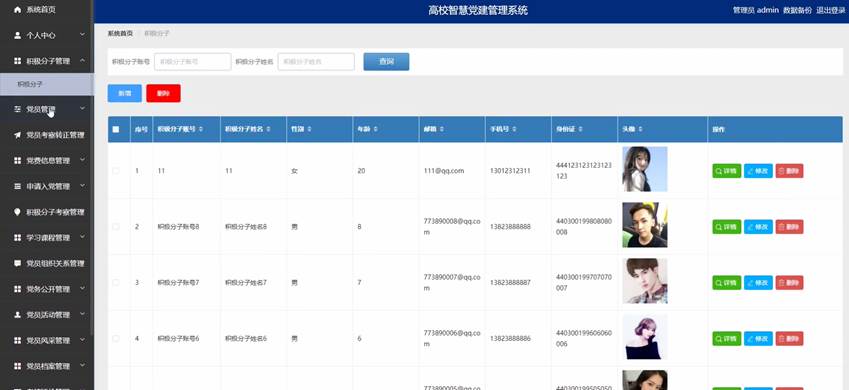Click the user icon beside 党员活动管理
The height and width of the screenshot is (390, 849).
[x=17, y=315]
